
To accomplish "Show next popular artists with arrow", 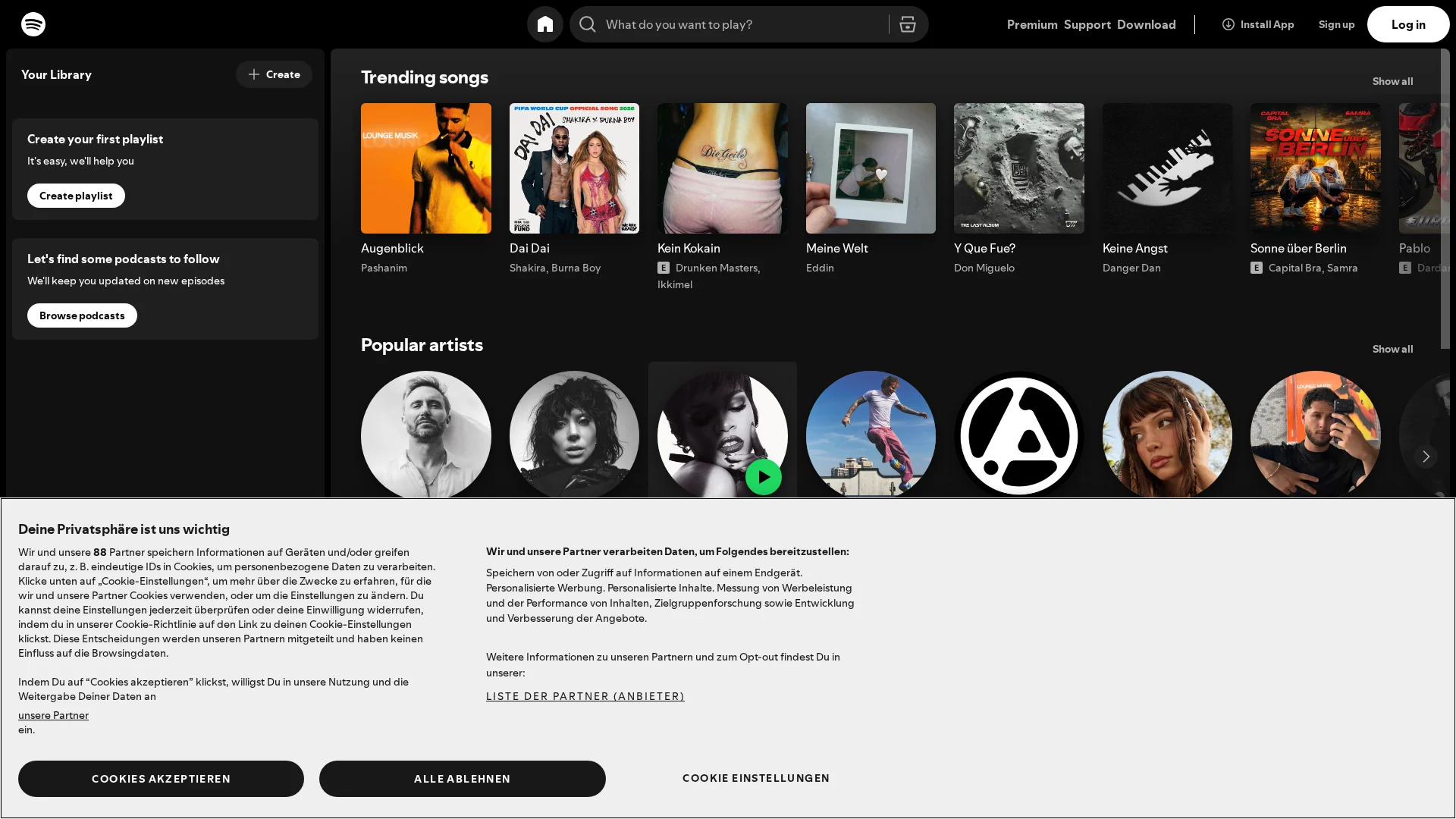I will point(1426,457).
